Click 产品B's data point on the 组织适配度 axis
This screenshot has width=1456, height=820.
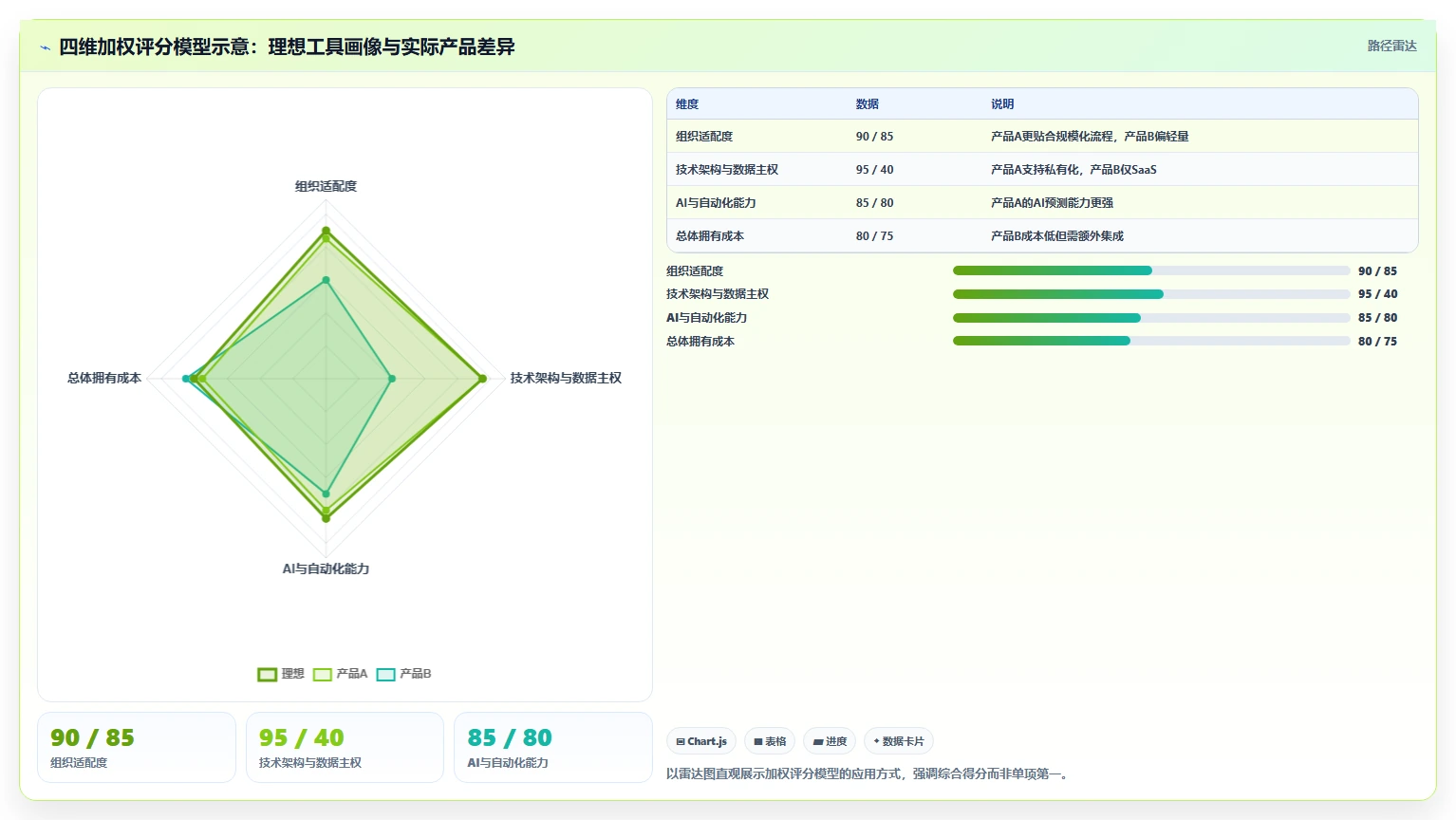(x=326, y=280)
